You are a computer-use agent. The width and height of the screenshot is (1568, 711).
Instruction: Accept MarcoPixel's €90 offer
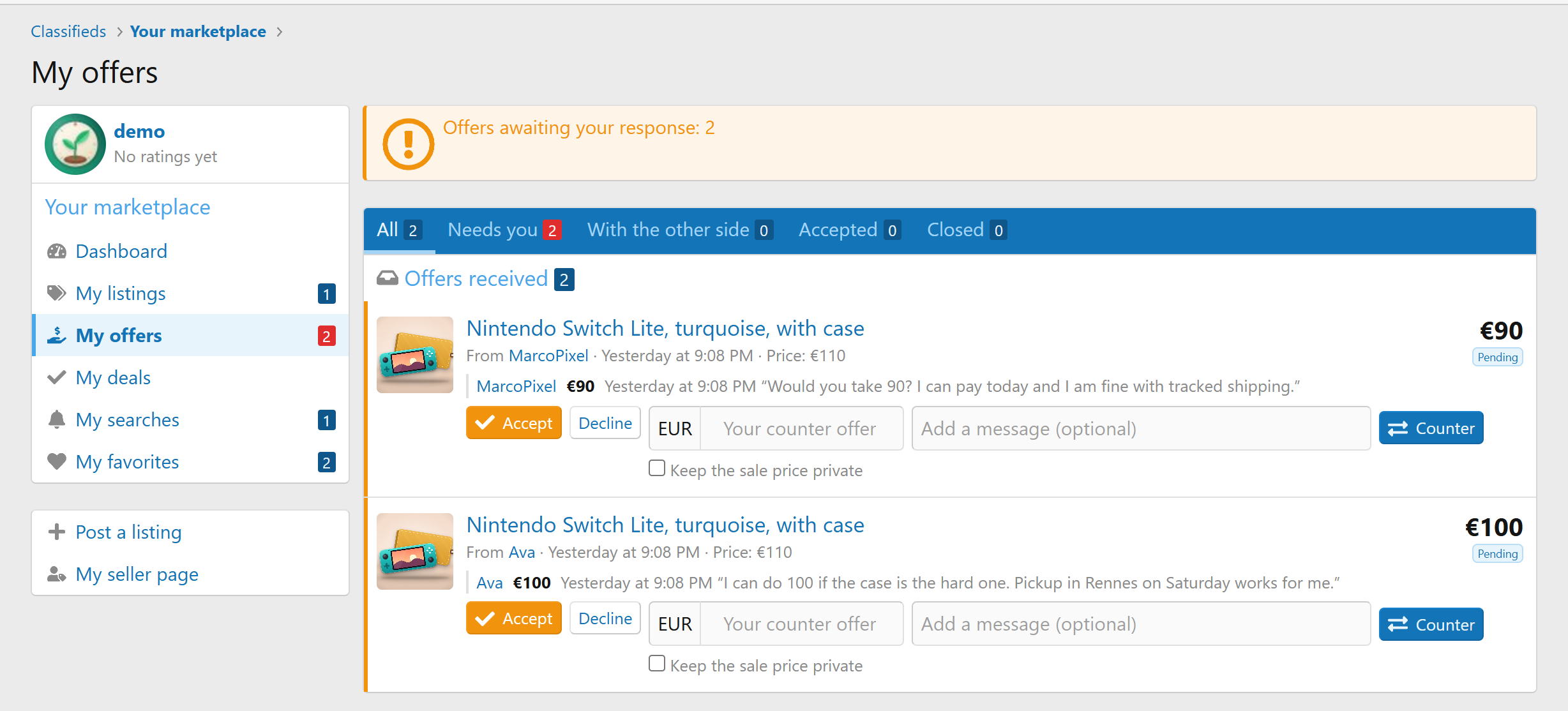(514, 423)
